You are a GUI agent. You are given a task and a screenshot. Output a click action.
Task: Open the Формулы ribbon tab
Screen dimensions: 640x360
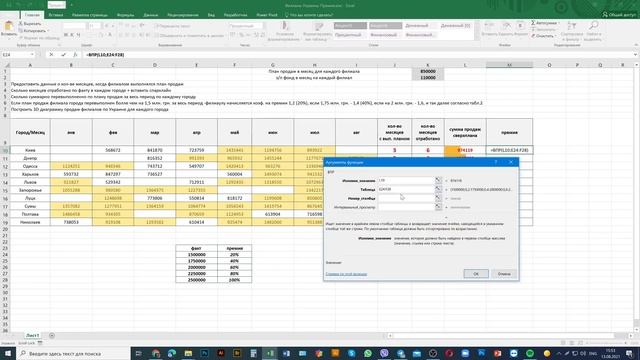(125, 15)
